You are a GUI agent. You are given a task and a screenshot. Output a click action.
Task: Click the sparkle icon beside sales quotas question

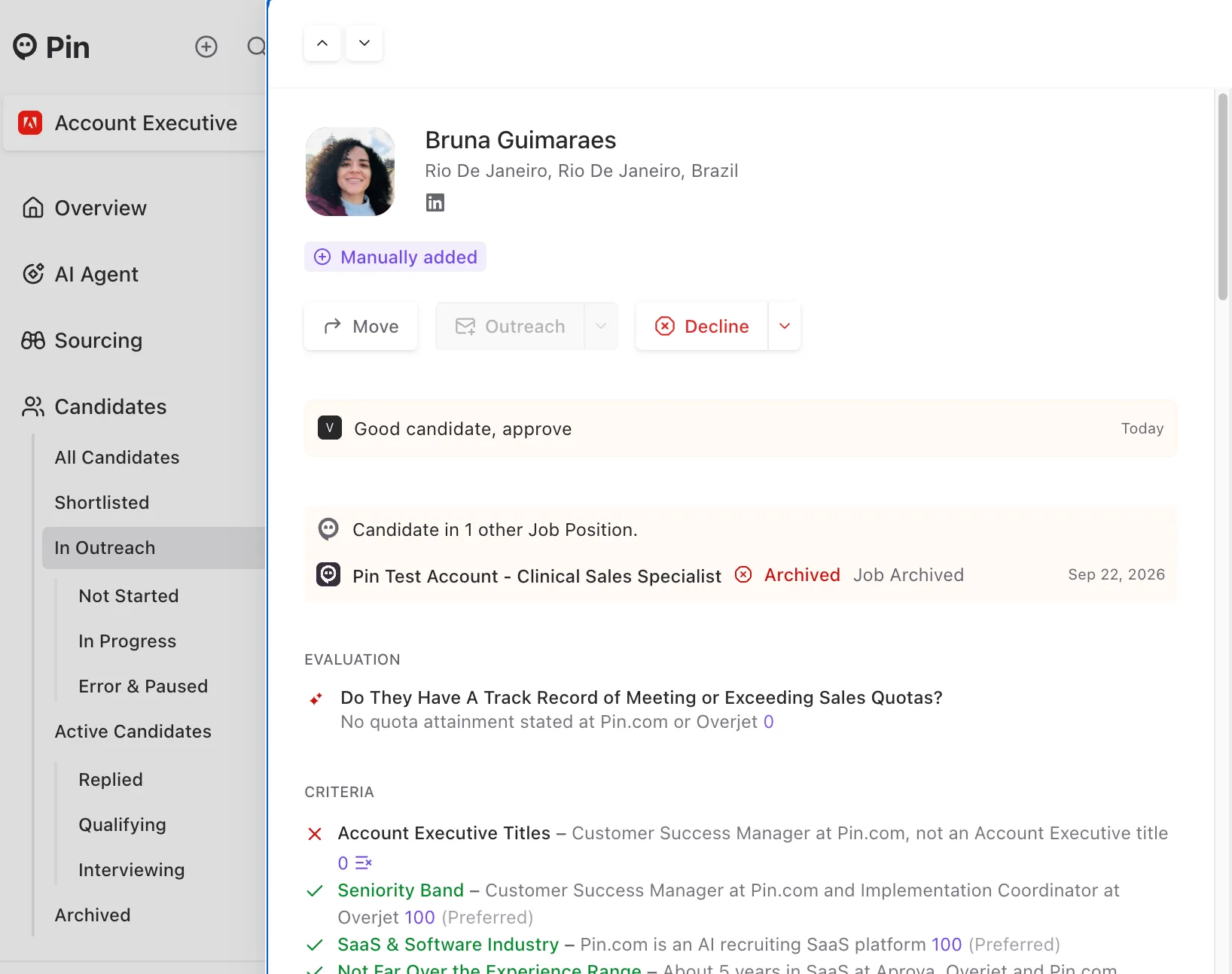[316, 699]
